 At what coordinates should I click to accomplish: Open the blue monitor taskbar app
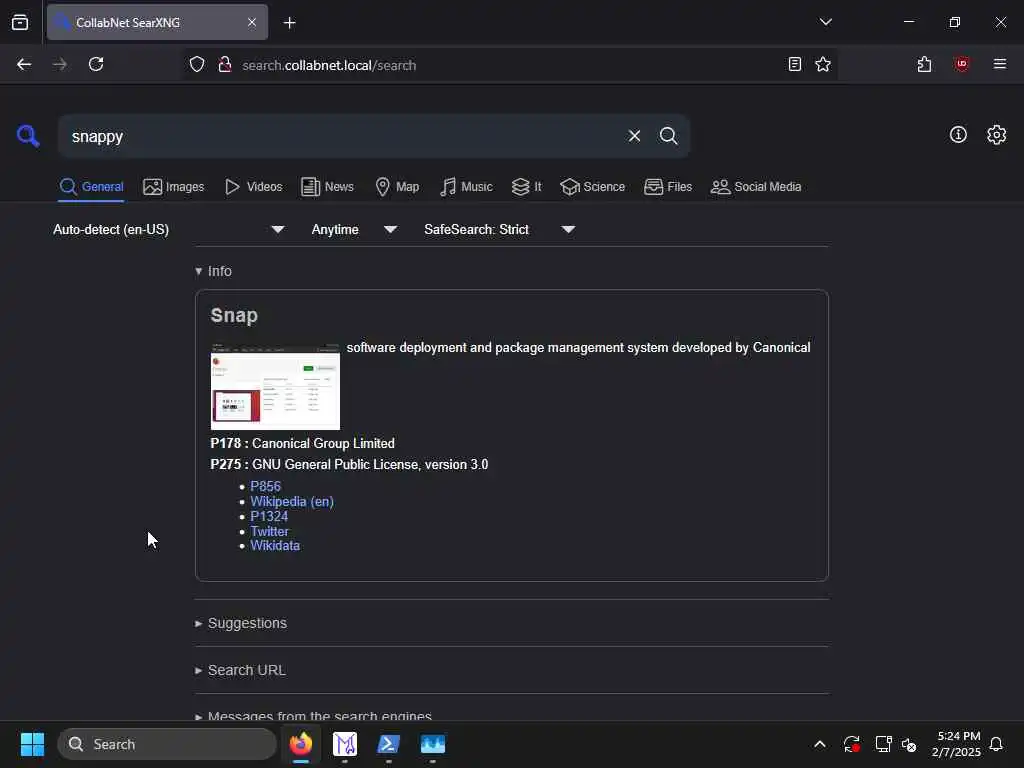[432, 744]
